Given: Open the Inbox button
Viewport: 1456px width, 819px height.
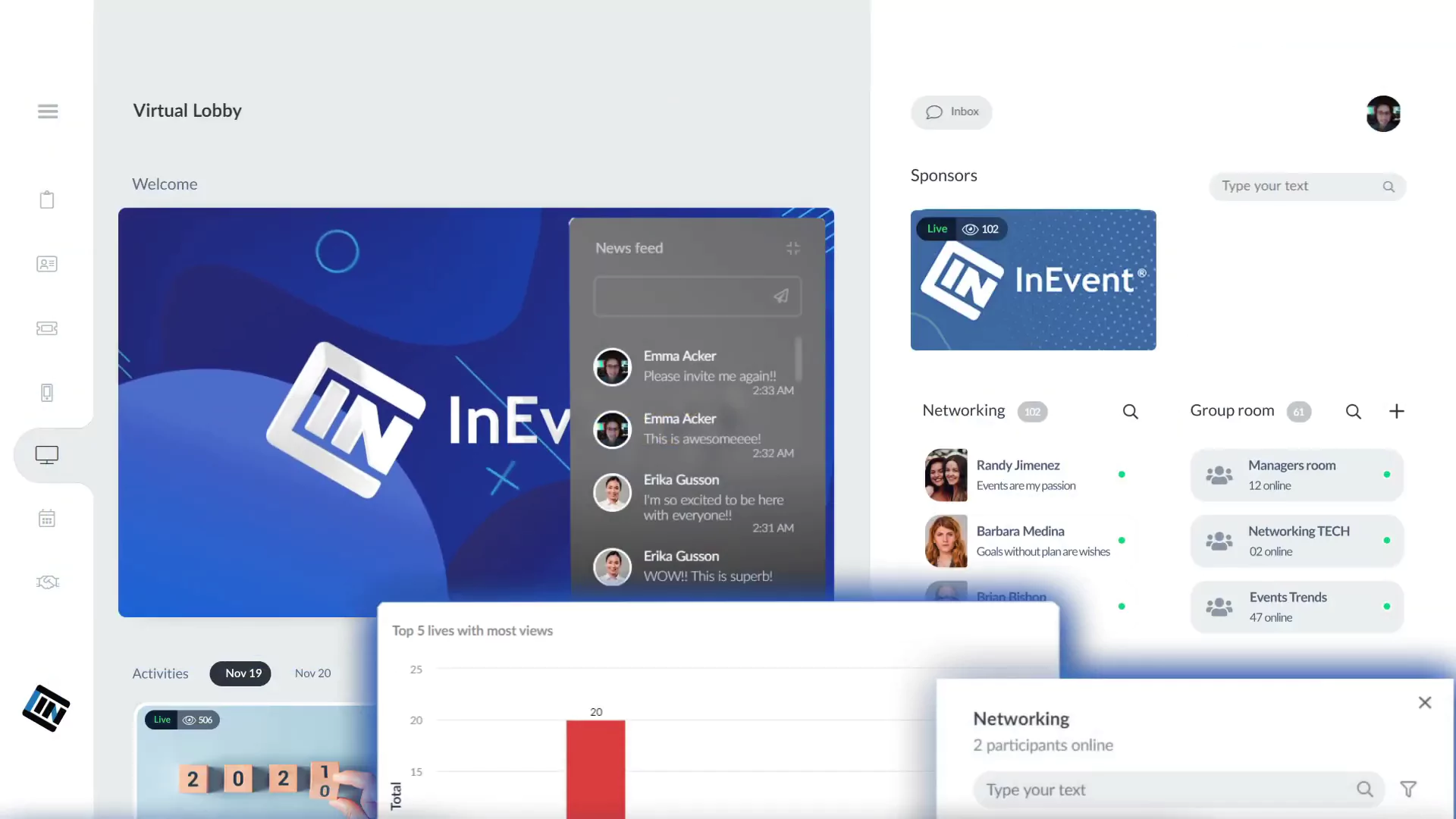Looking at the screenshot, I should (x=952, y=112).
